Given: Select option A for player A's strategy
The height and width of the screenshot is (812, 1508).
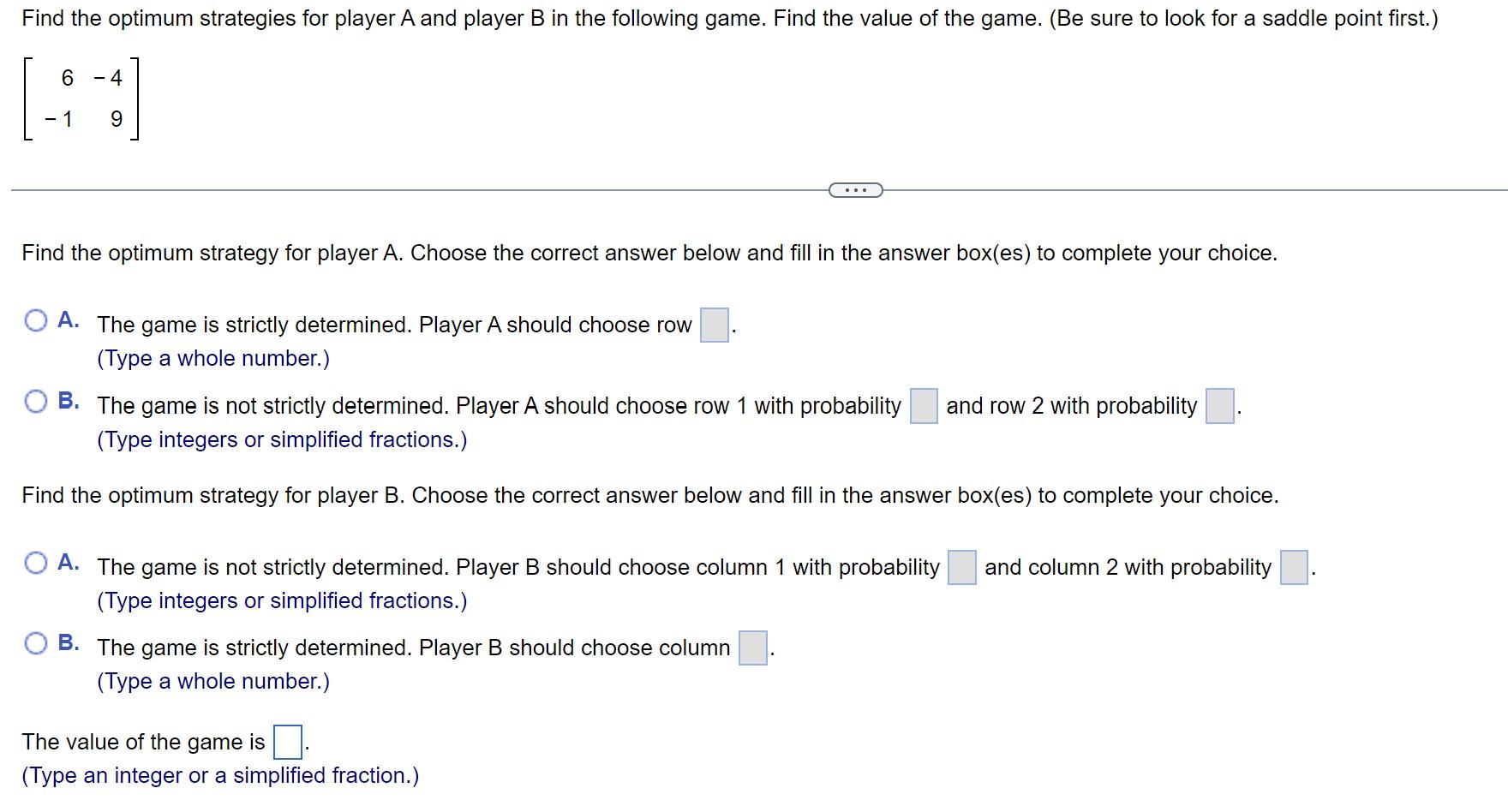Looking at the screenshot, I should [x=36, y=321].
